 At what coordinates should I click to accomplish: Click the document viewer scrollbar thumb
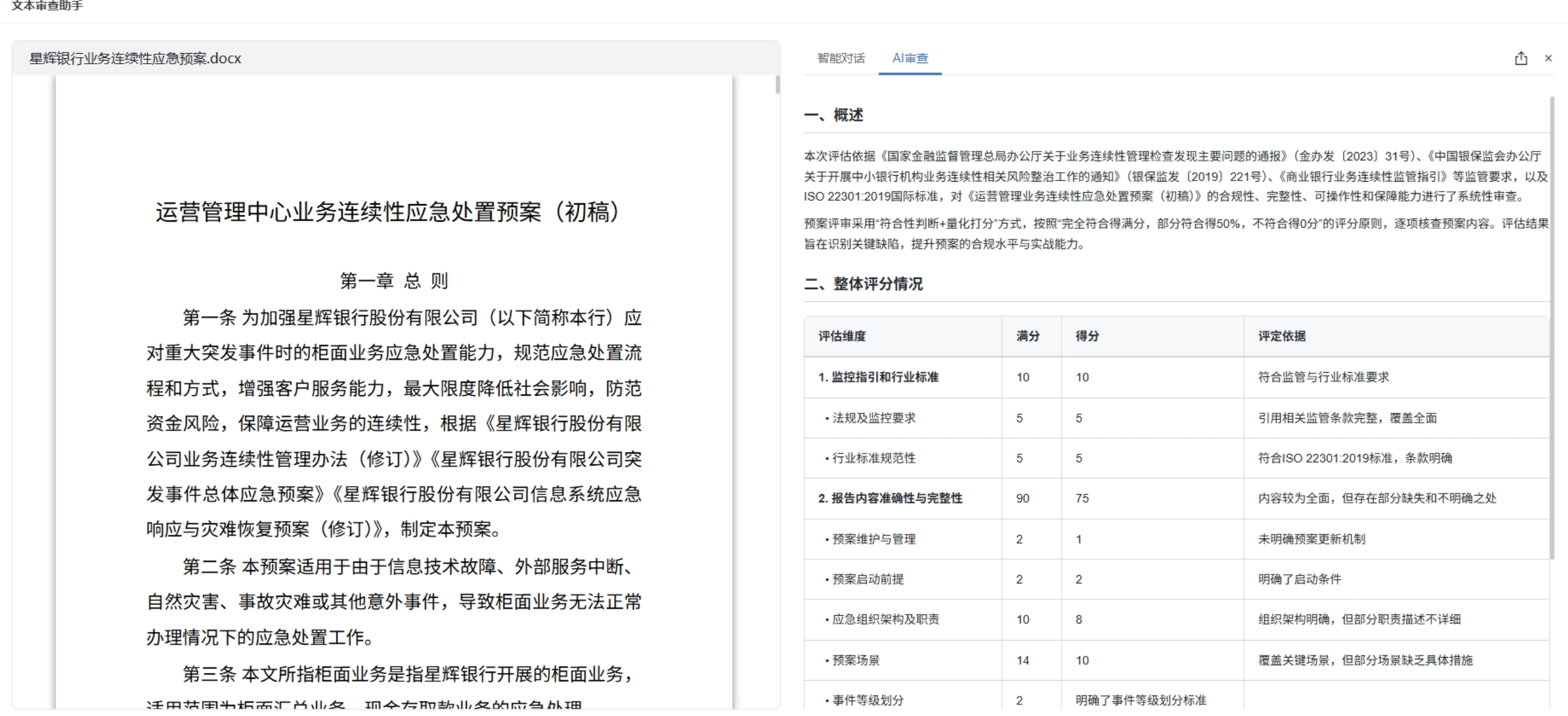778,84
